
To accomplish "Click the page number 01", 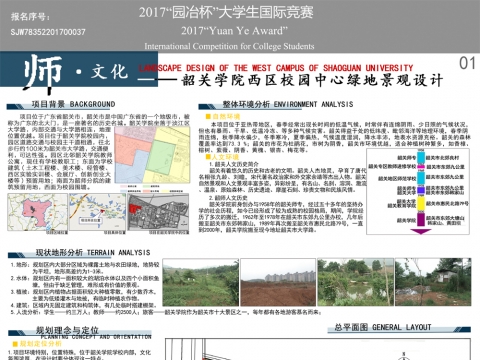I will click(x=467, y=63).
